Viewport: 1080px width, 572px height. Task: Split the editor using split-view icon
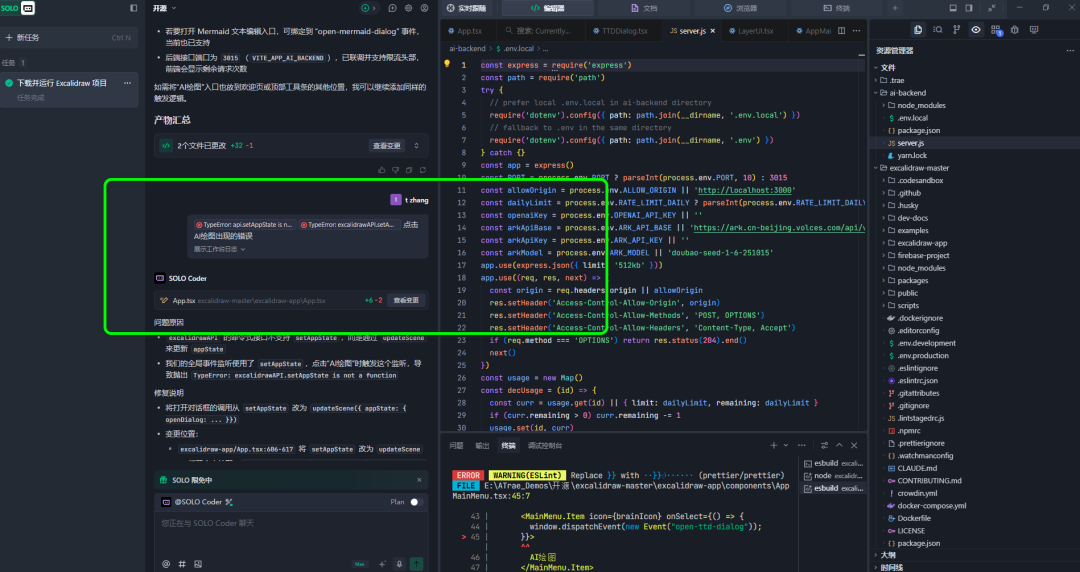click(842, 31)
